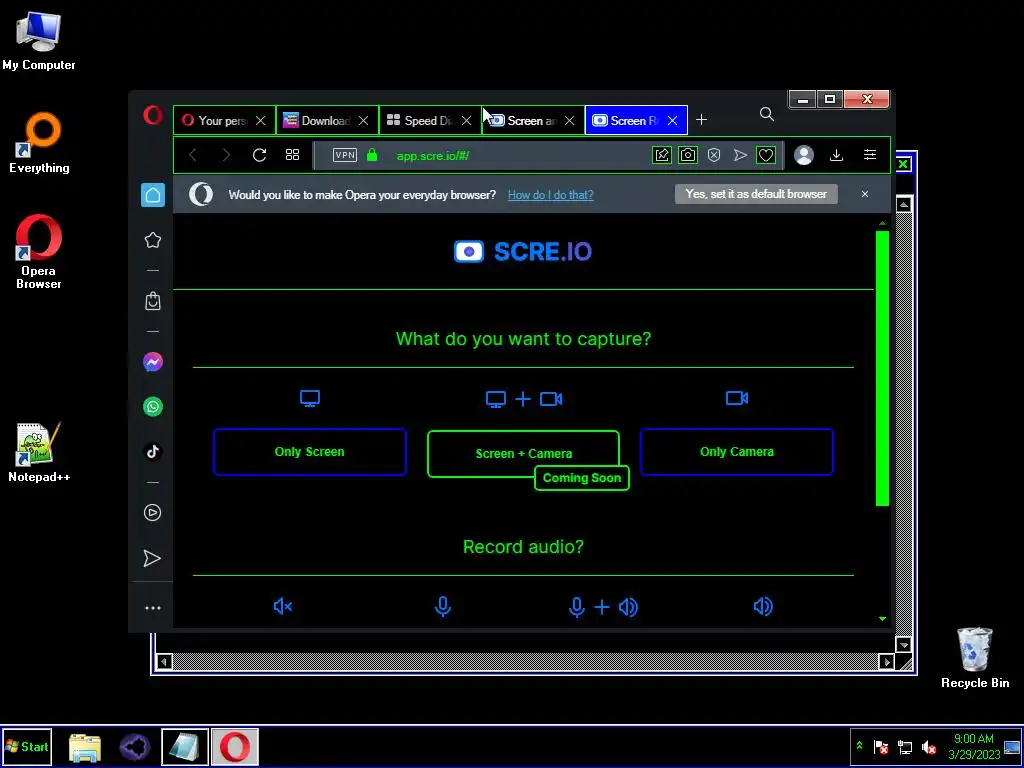Select the Everything desktop shortcut
The width and height of the screenshot is (1024, 768).
tap(39, 143)
